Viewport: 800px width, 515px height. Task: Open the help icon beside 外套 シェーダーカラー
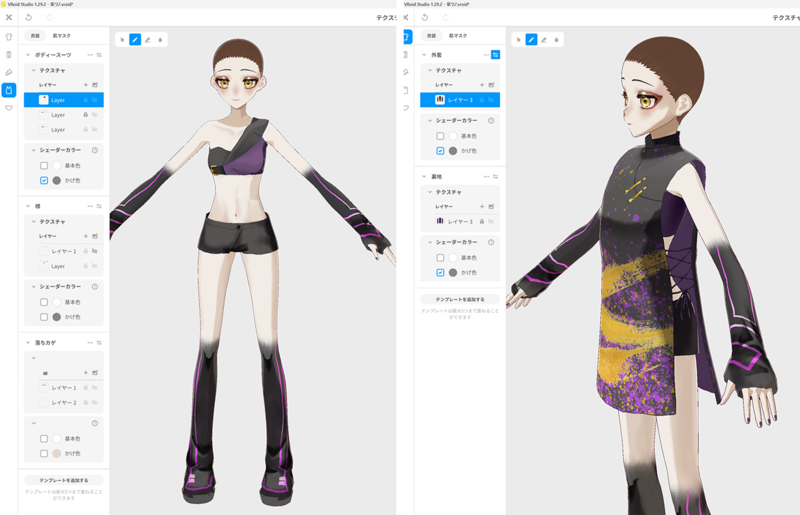[x=491, y=121]
